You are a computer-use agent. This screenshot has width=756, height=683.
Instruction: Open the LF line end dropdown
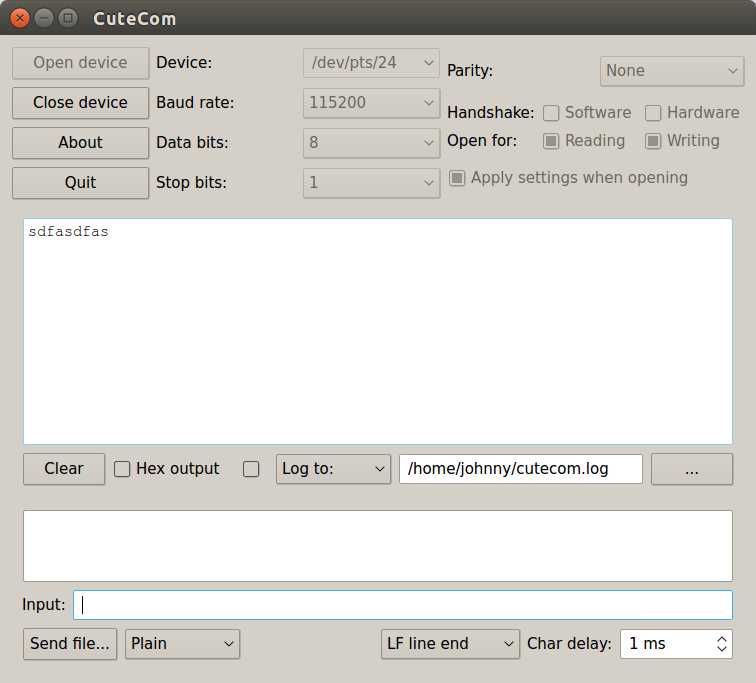point(450,643)
